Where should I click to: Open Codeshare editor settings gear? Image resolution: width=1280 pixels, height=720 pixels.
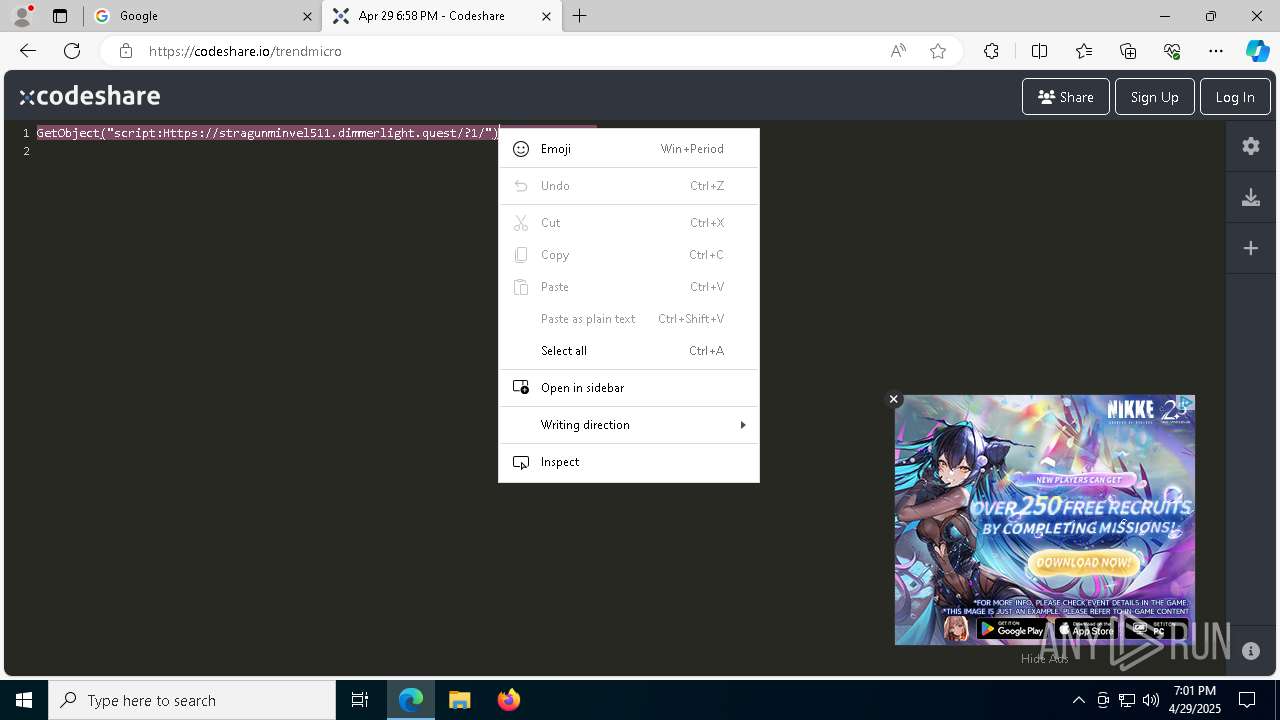[x=1250, y=146]
